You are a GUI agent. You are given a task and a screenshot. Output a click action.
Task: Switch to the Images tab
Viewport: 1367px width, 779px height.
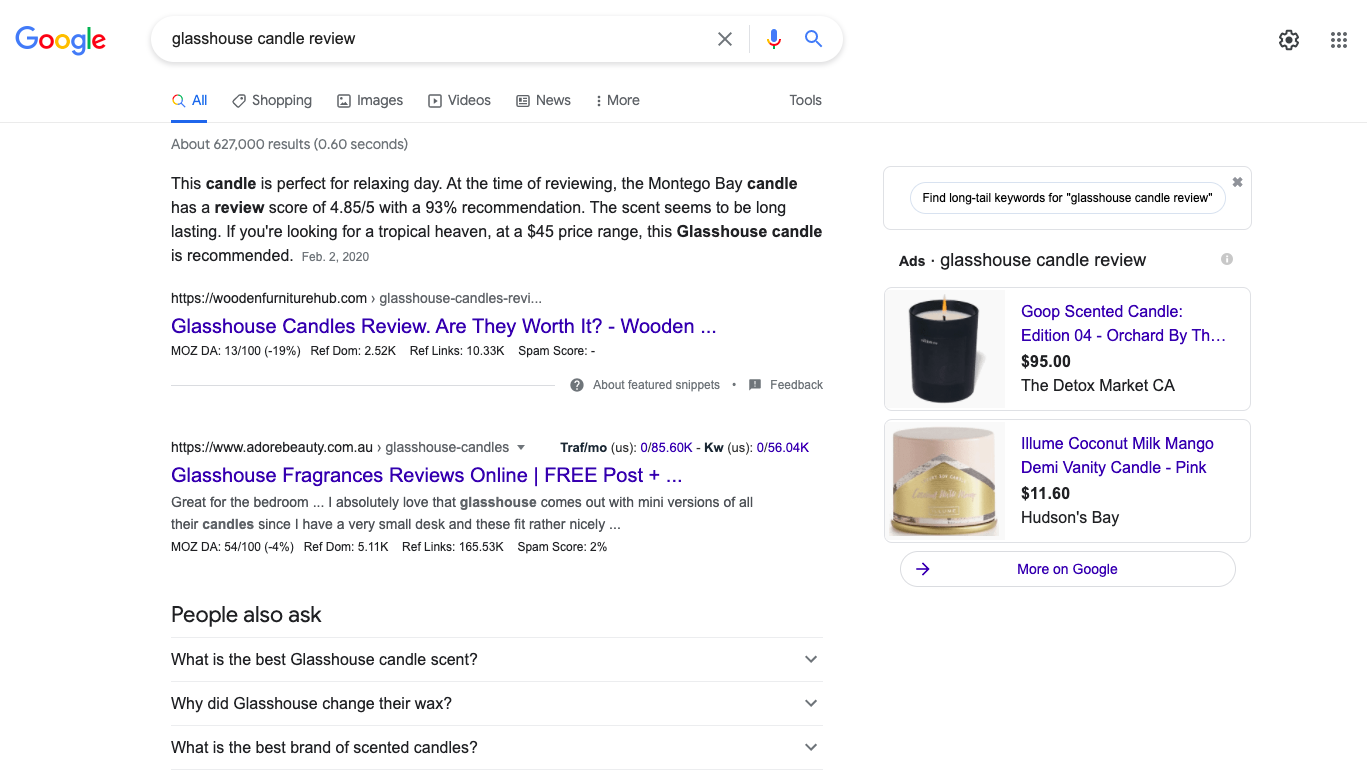coord(370,100)
